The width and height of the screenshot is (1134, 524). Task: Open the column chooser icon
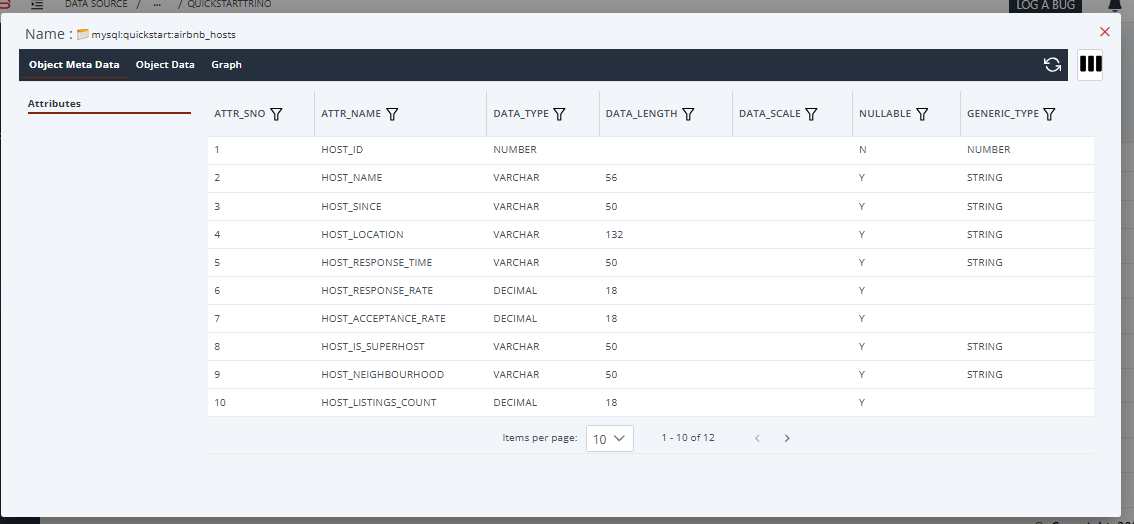pyautogui.click(x=1090, y=65)
